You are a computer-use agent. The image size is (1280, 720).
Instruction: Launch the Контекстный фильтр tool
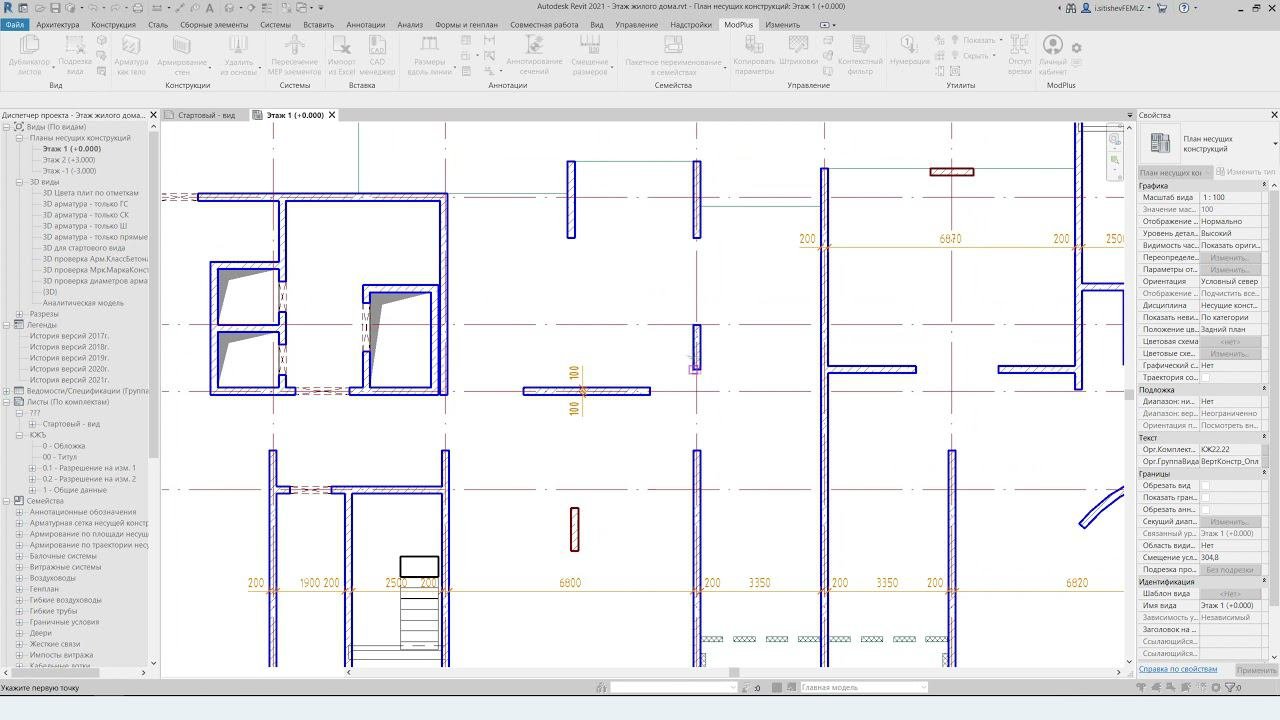coord(860,54)
